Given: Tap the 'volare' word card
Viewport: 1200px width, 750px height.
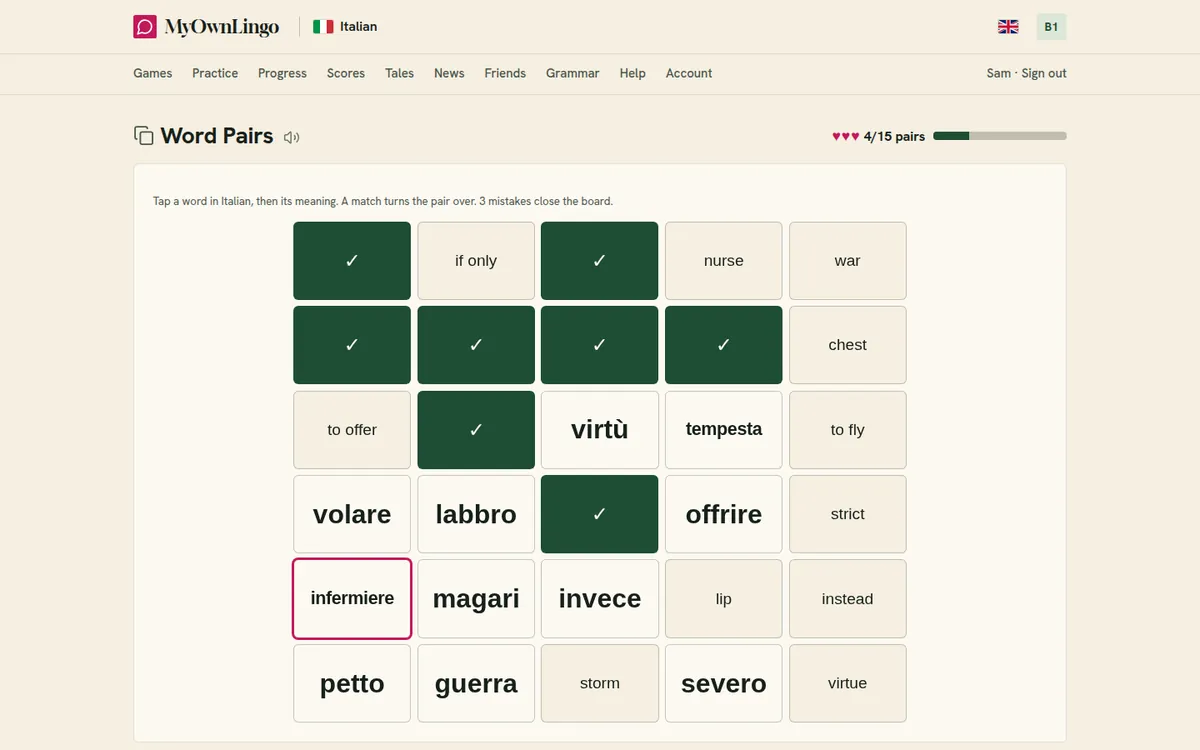Looking at the screenshot, I should 352,514.
